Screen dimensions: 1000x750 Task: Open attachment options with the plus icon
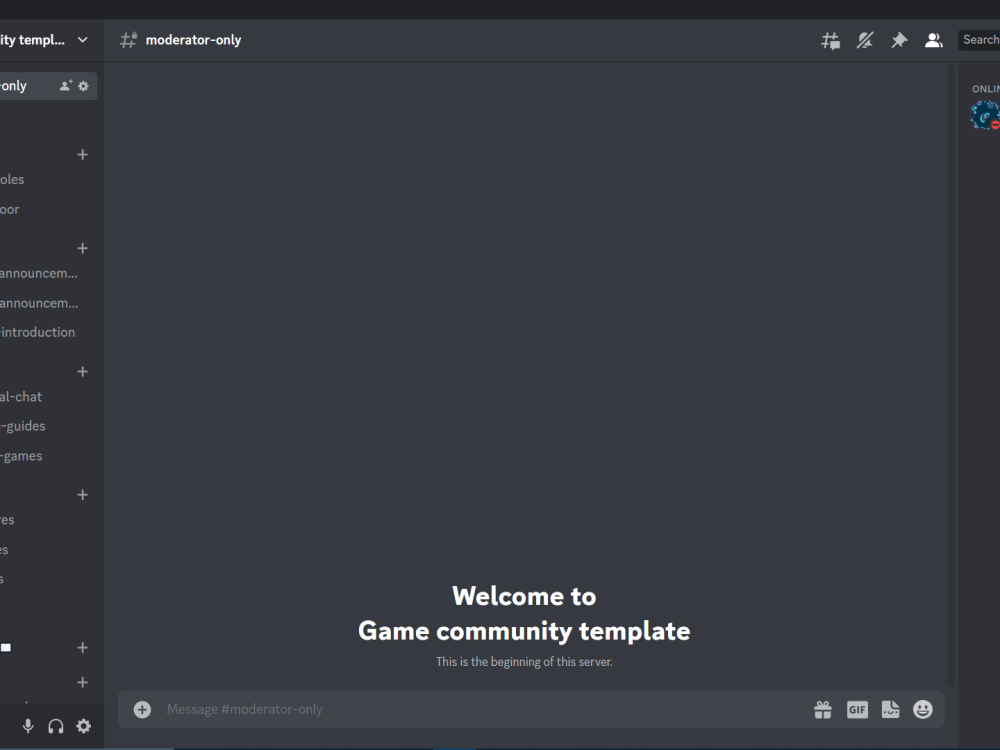(142, 709)
